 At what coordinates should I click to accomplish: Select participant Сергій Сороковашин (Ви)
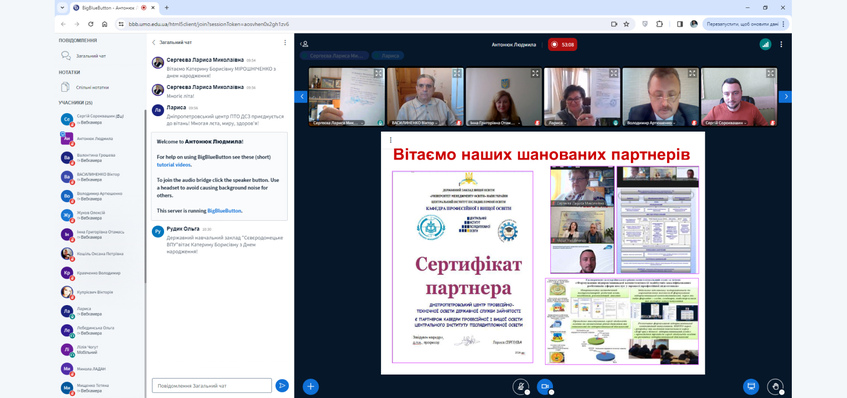pos(100,118)
